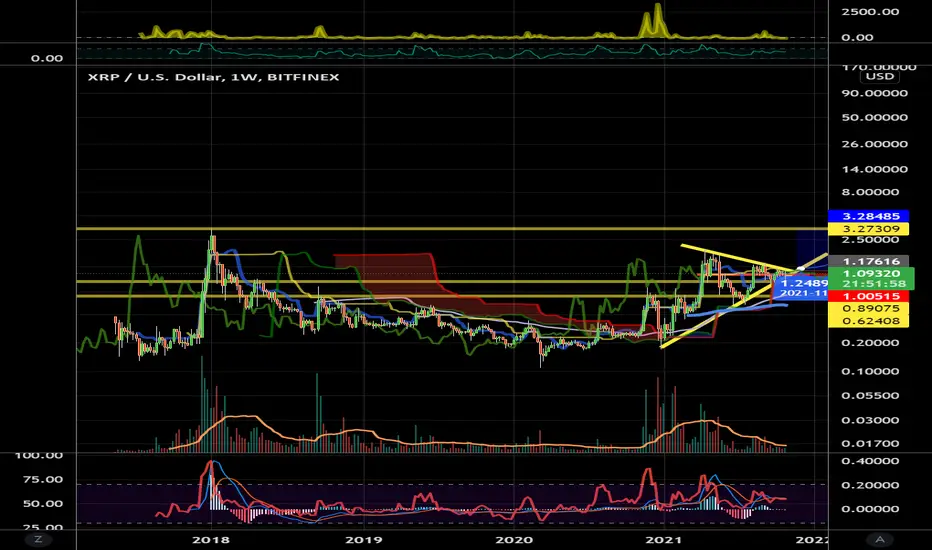This screenshot has width=932, height=550.
Task: Select the yellow 3.27309 price label
Action: (868, 229)
